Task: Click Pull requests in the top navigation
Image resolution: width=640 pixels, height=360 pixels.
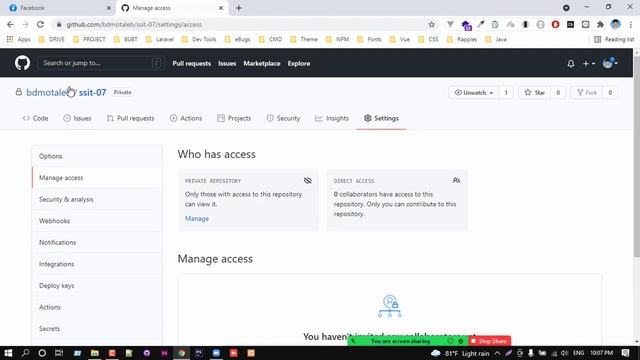Action: pyautogui.click(x=191, y=64)
